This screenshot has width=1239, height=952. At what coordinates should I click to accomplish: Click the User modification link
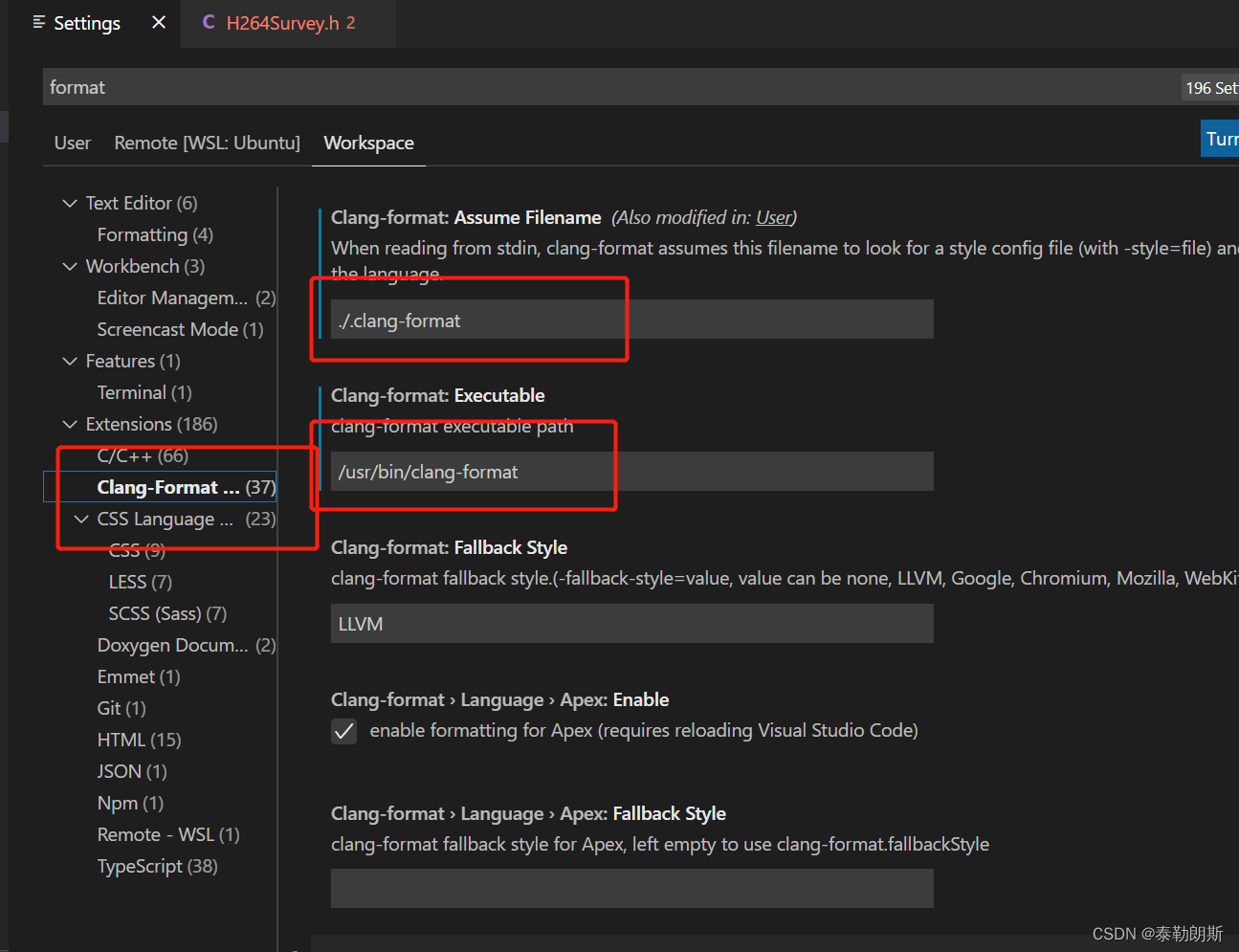(x=773, y=217)
